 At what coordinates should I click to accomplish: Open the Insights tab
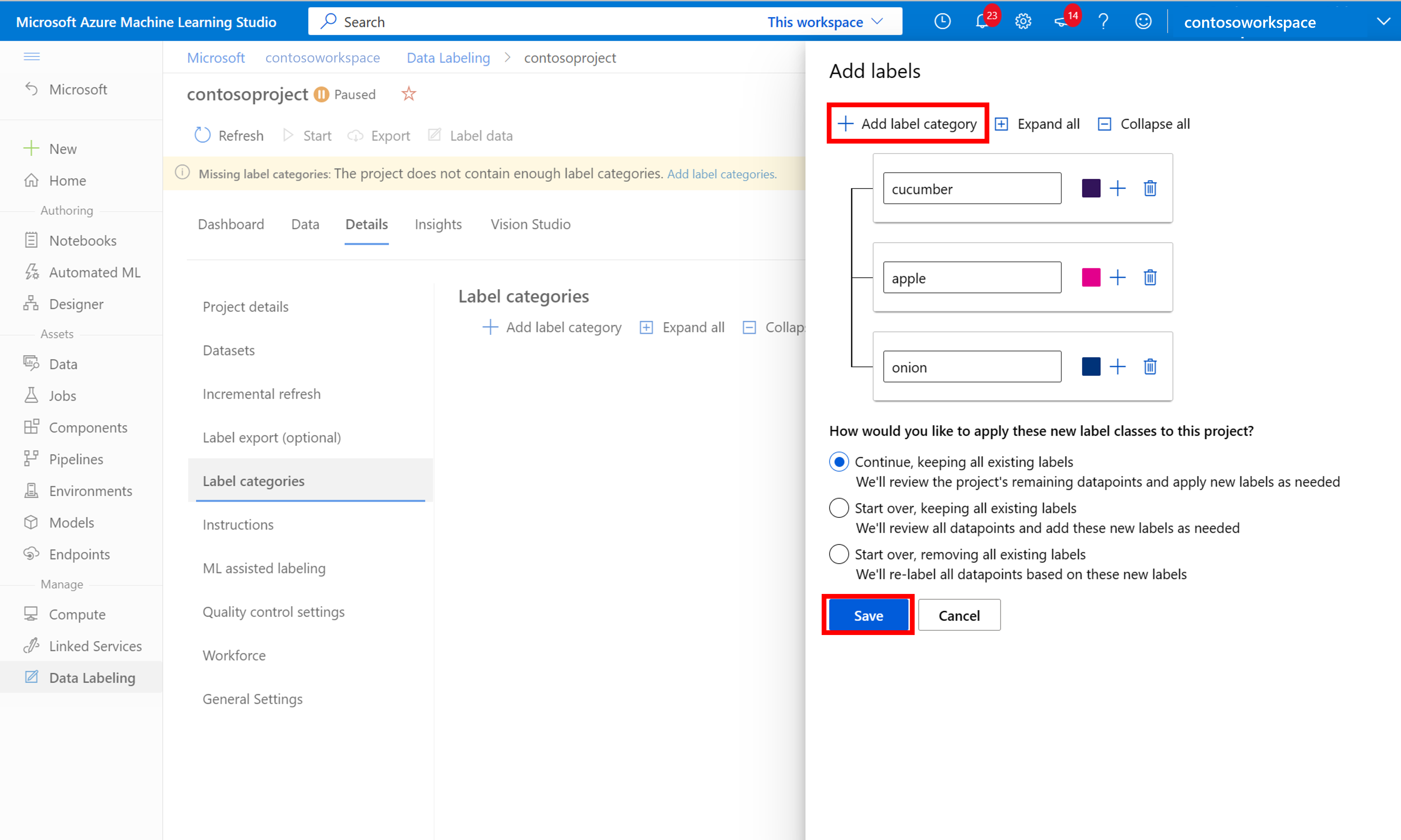pos(439,223)
